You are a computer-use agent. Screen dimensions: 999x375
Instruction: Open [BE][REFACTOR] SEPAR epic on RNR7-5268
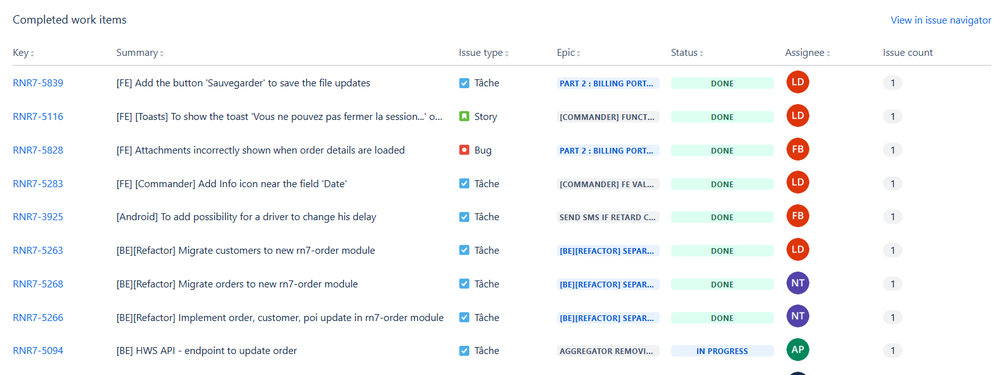(x=608, y=285)
